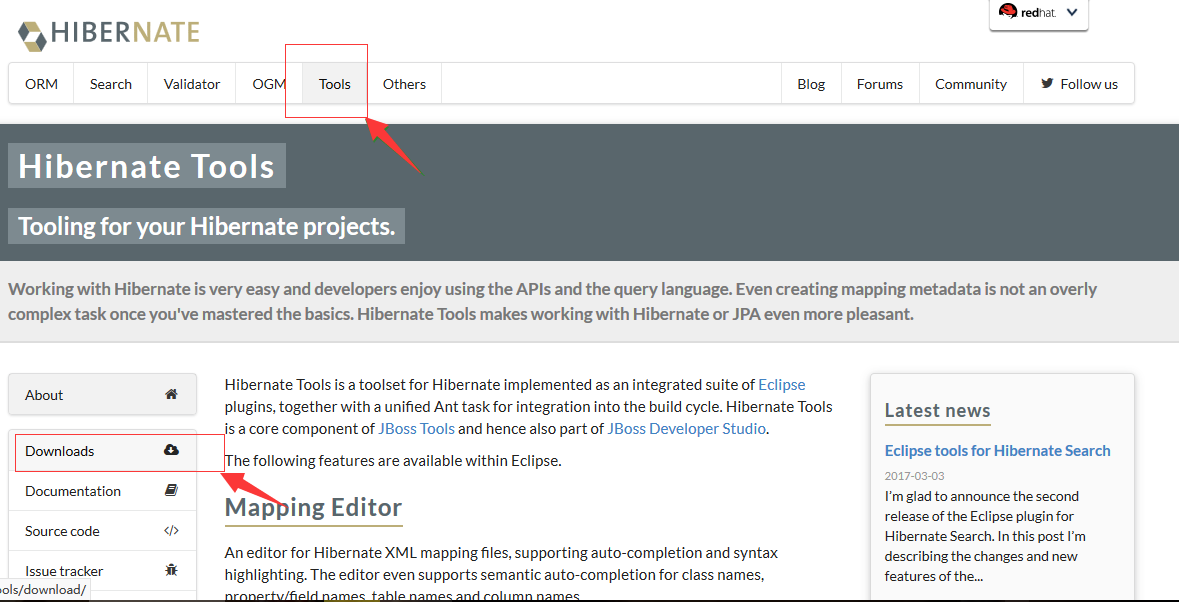Follow the JBoss Developer Studio hyperlink

click(x=686, y=429)
